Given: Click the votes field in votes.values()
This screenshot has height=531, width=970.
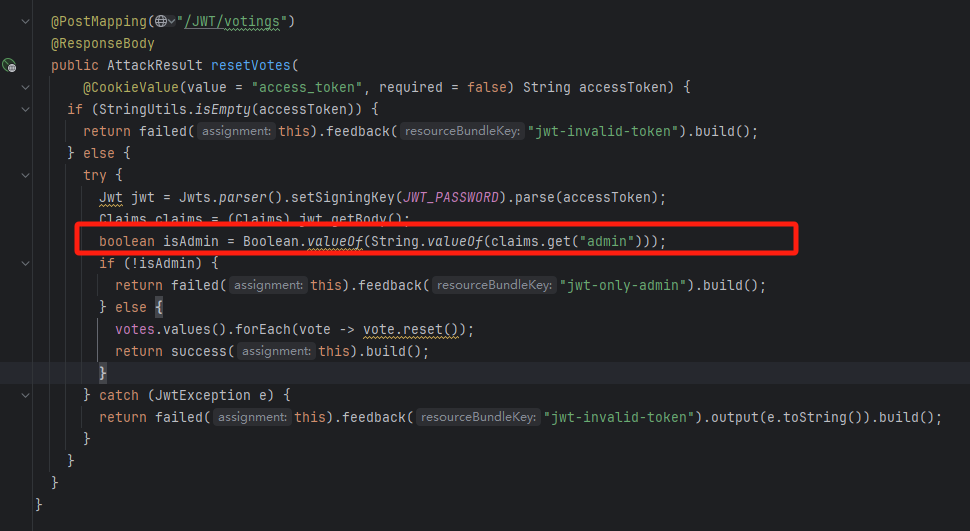Looking at the screenshot, I should coord(135,329).
